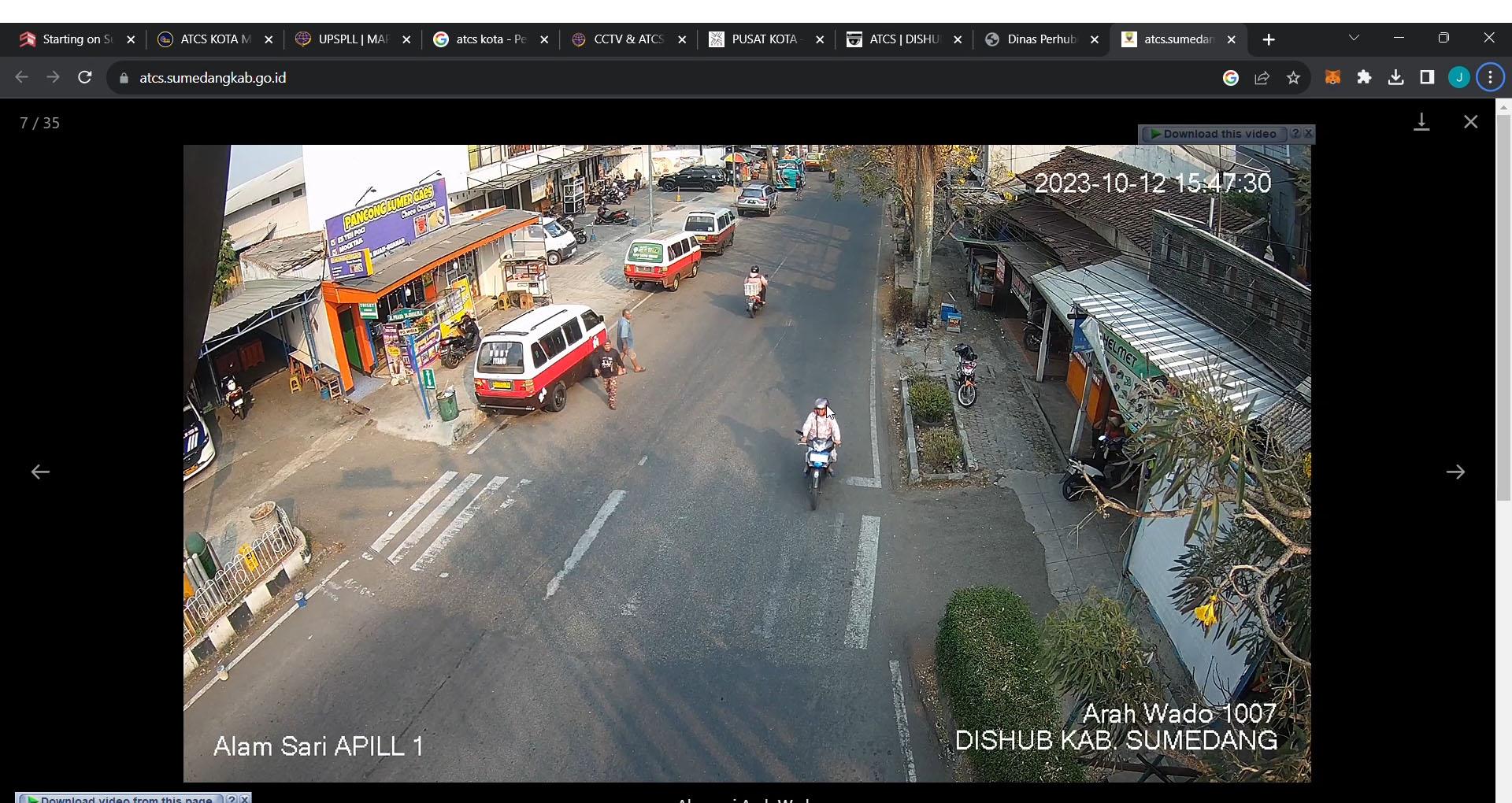Download the current lightbox image
This screenshot has height=803, width=1512.
tap(1422, 122)
